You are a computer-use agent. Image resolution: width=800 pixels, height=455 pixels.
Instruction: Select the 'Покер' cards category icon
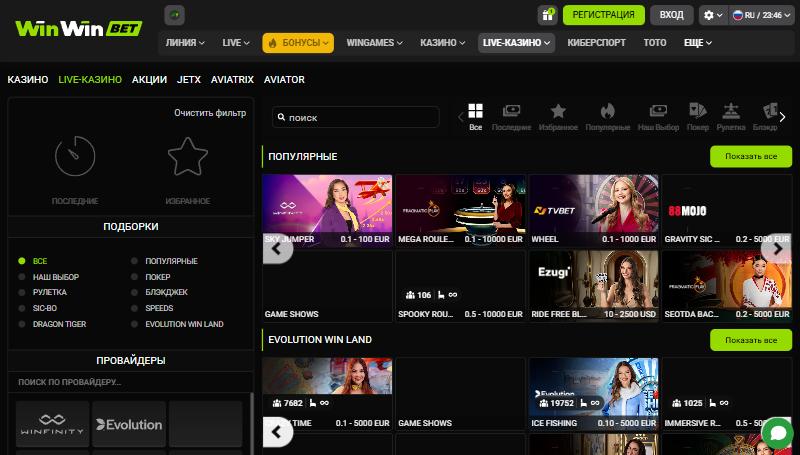pos(697,117)
